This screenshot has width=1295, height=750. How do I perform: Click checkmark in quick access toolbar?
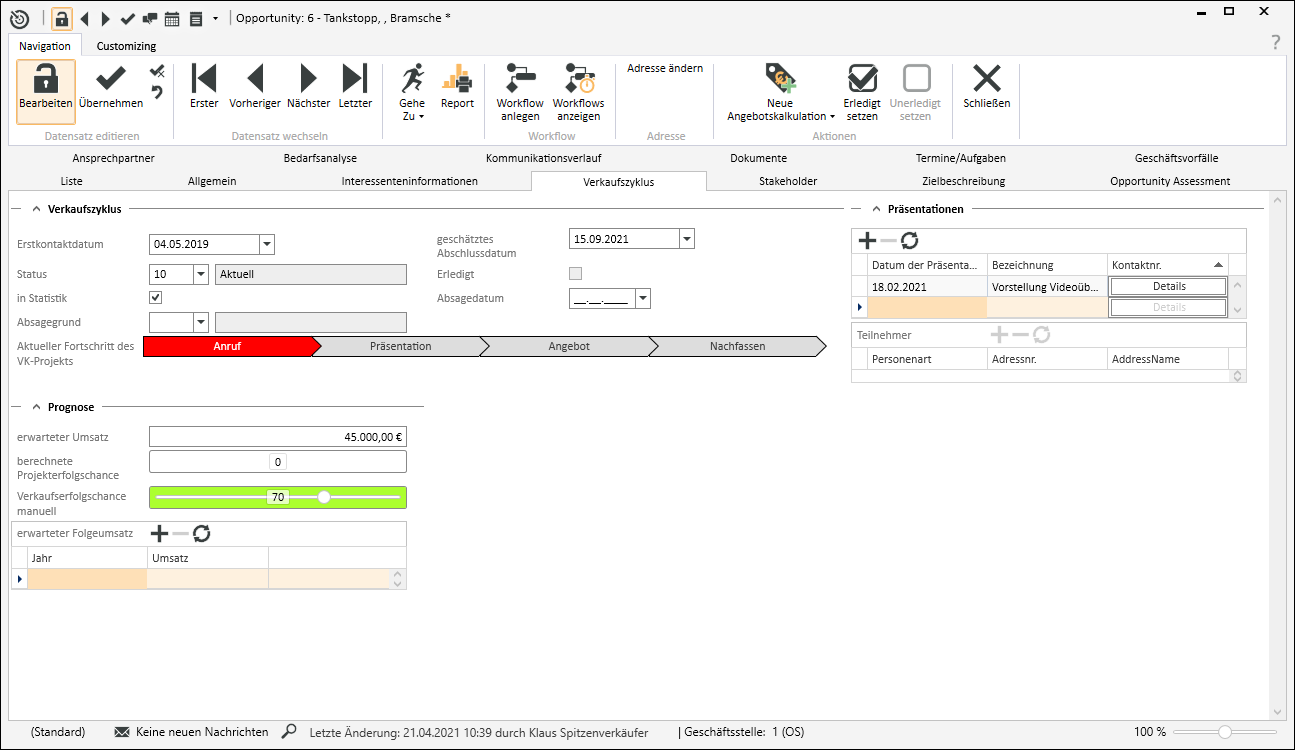click(127, 18)
